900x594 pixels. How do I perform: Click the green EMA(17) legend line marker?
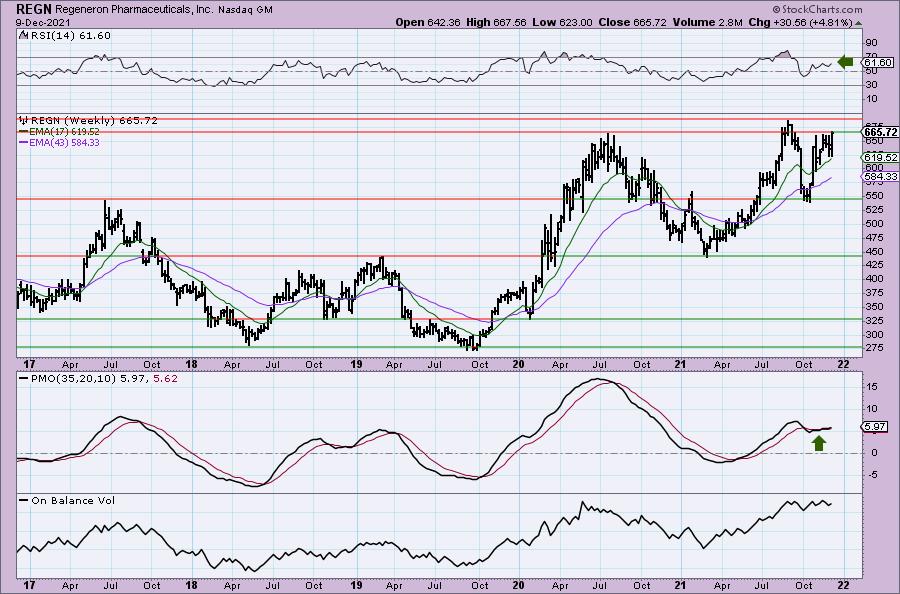24,131
